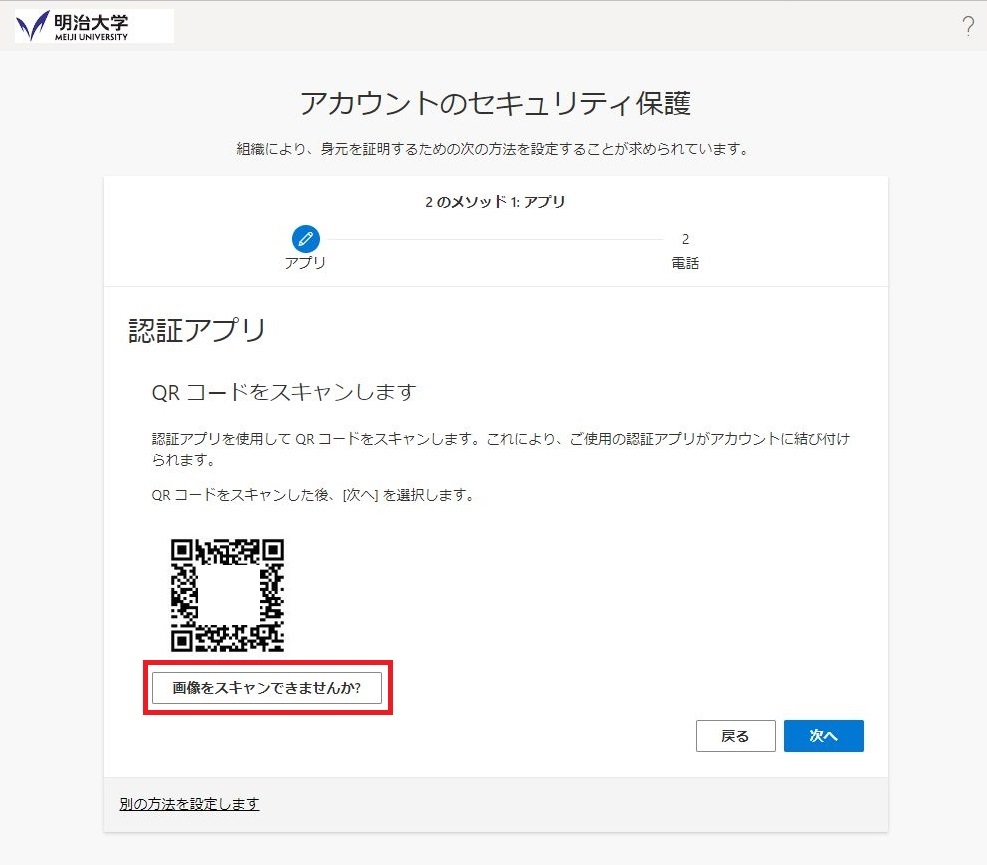987x865 pixels.
Task: Click the QR コードをスキャンします subheading
Action: tap(284, 392)
